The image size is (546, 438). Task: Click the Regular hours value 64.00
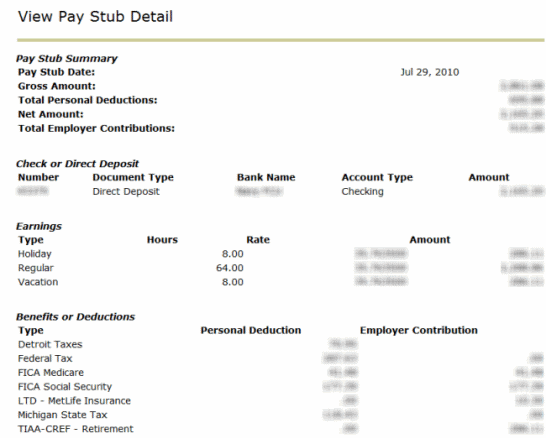(x=230, y=268)
